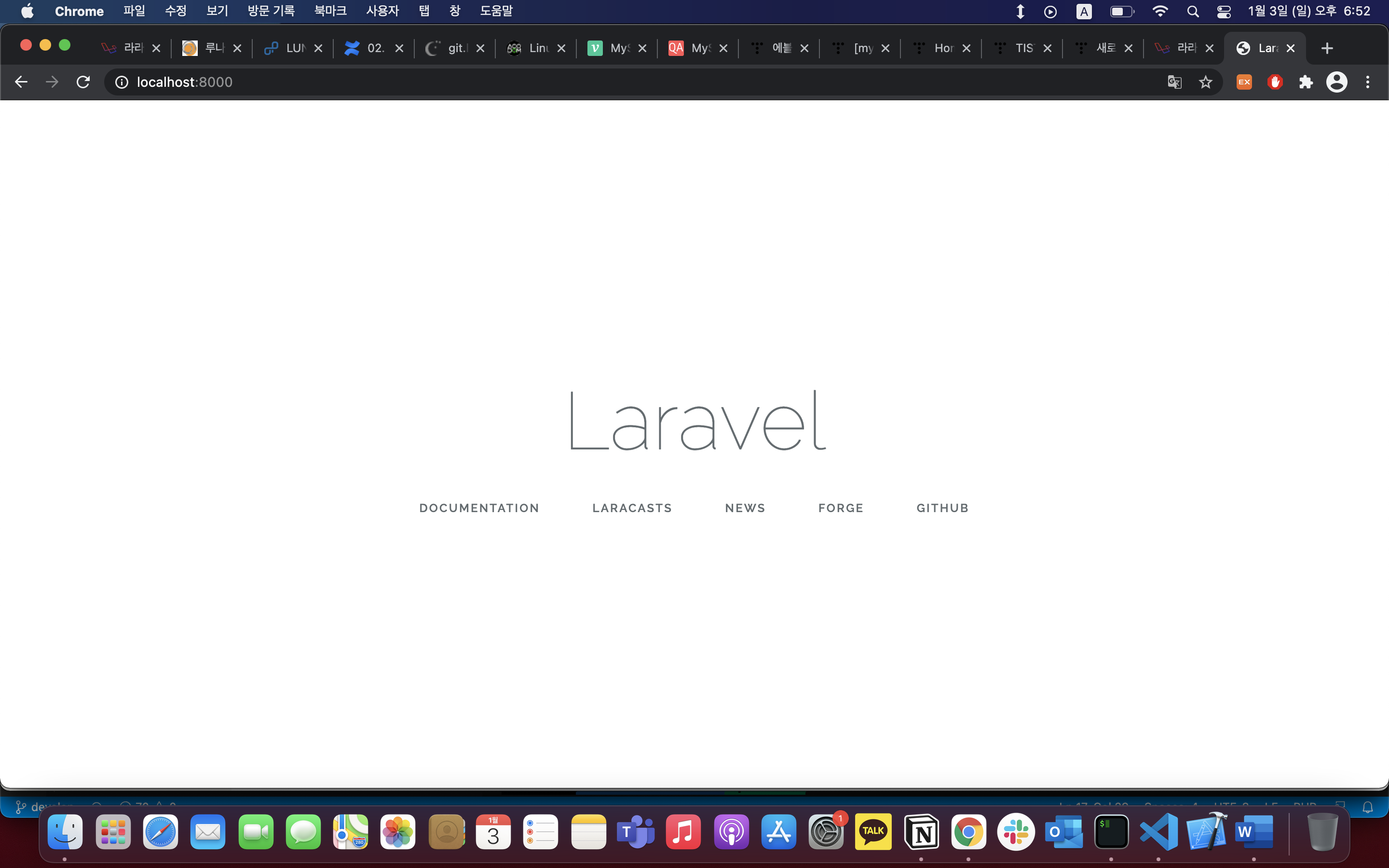Open Visual Studio Code from the dock

click(x=1158, y=832)
